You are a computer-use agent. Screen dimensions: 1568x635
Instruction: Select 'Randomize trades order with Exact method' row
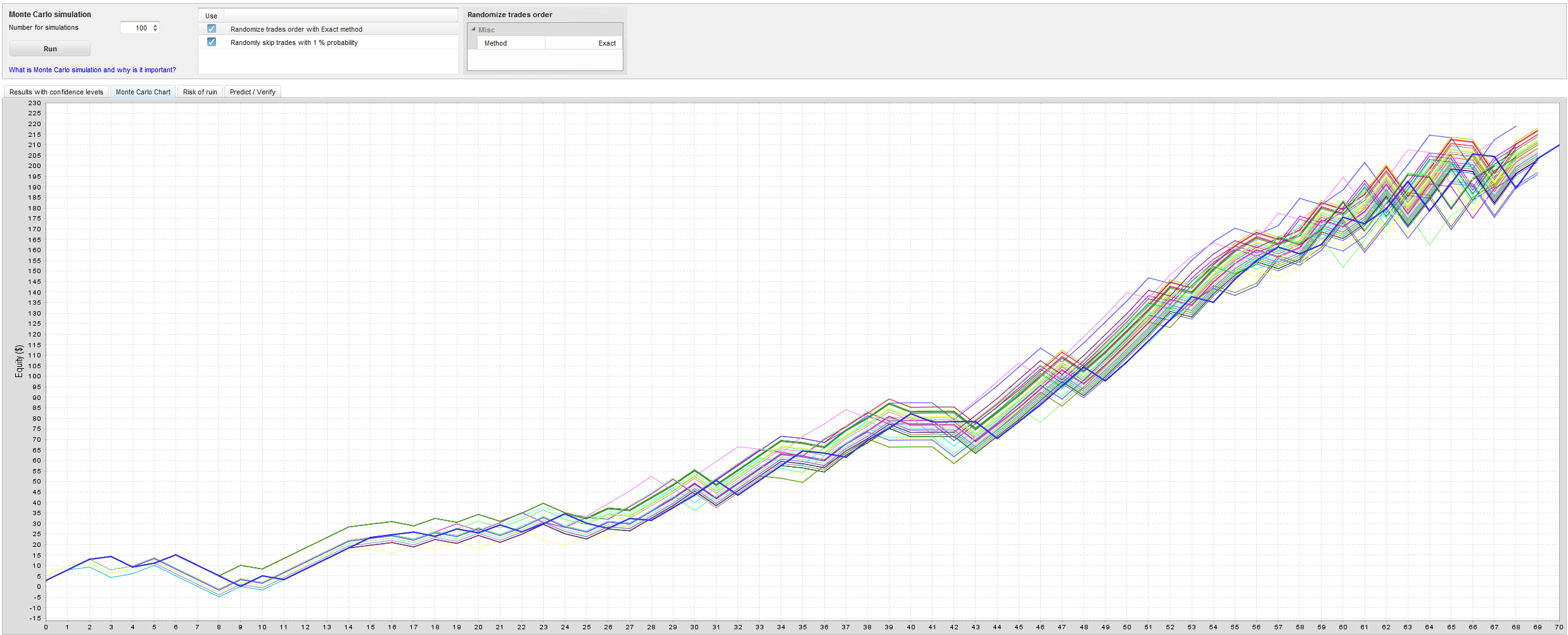click(328, 29)
